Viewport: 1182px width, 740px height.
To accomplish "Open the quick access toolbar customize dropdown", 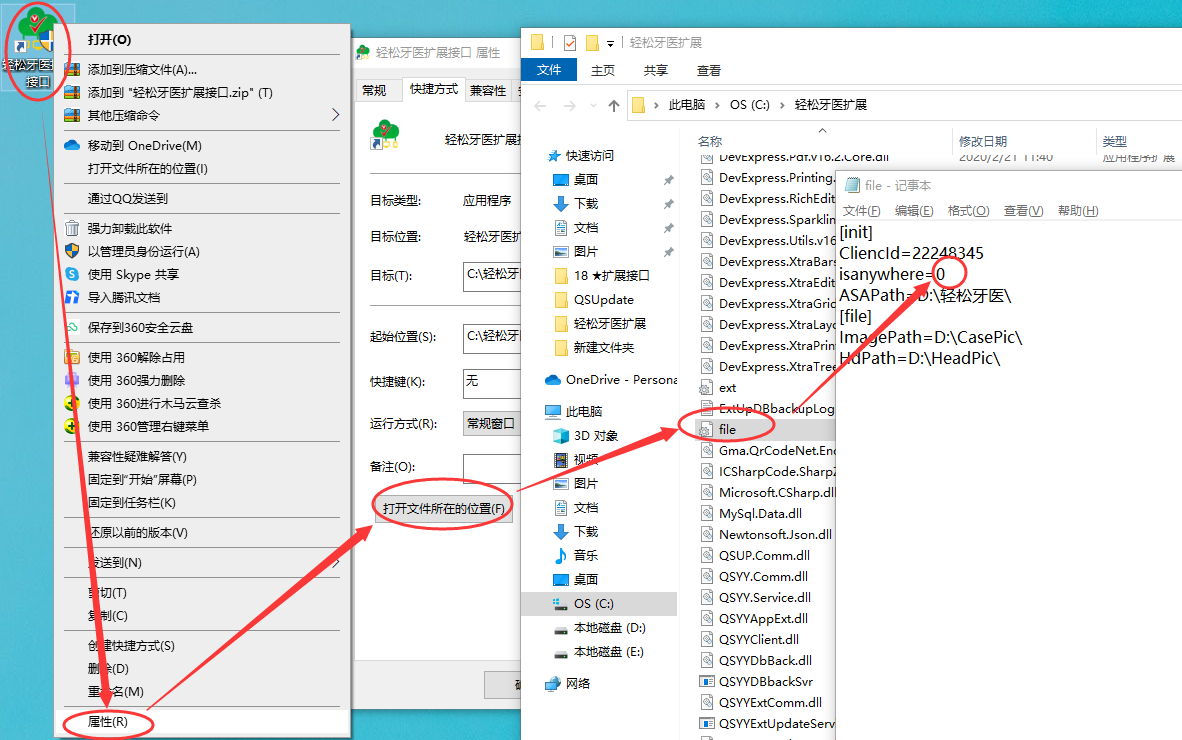I will click(x=611, y=44).
